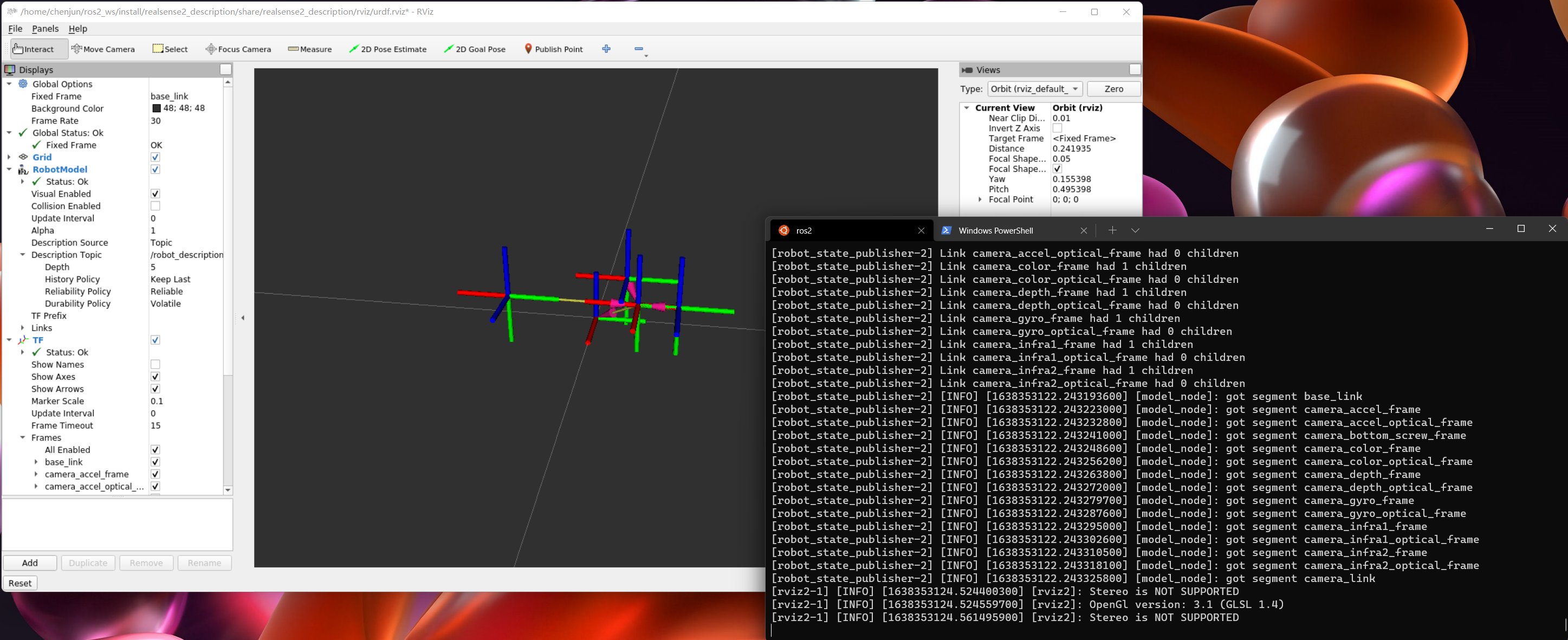Click the Add button under Displays

[x=30, y=563]
